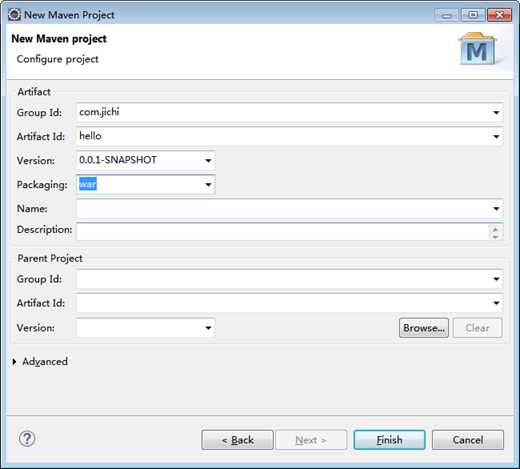Open the Artifact Group Id dropdown
Viewport: 520px width, 469px height.
click(496, 113)
